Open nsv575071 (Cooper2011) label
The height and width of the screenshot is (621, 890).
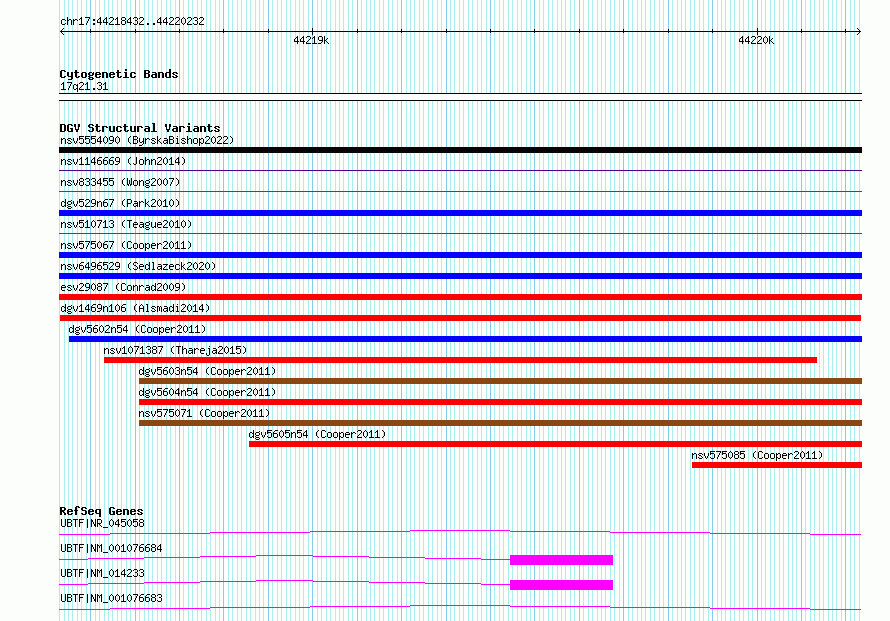204,413
